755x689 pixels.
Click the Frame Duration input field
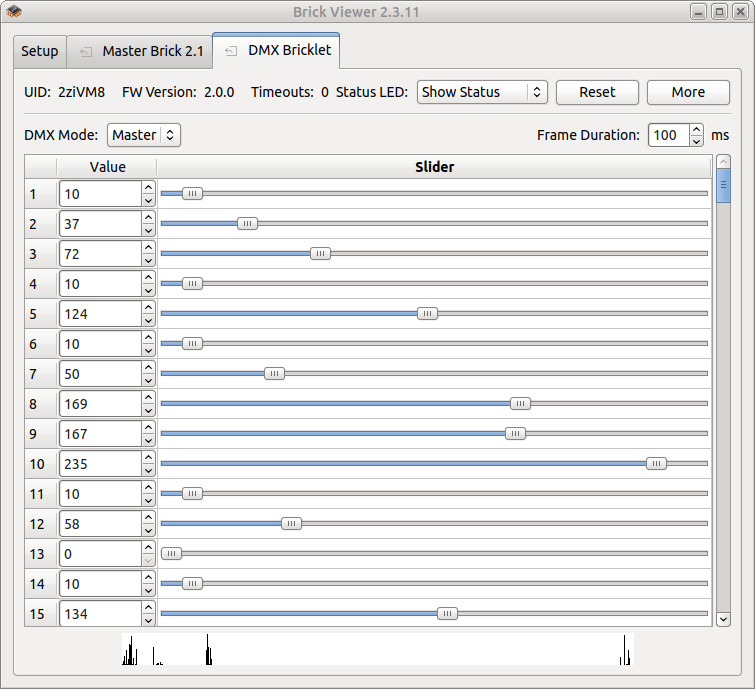(x=668, y=135)
